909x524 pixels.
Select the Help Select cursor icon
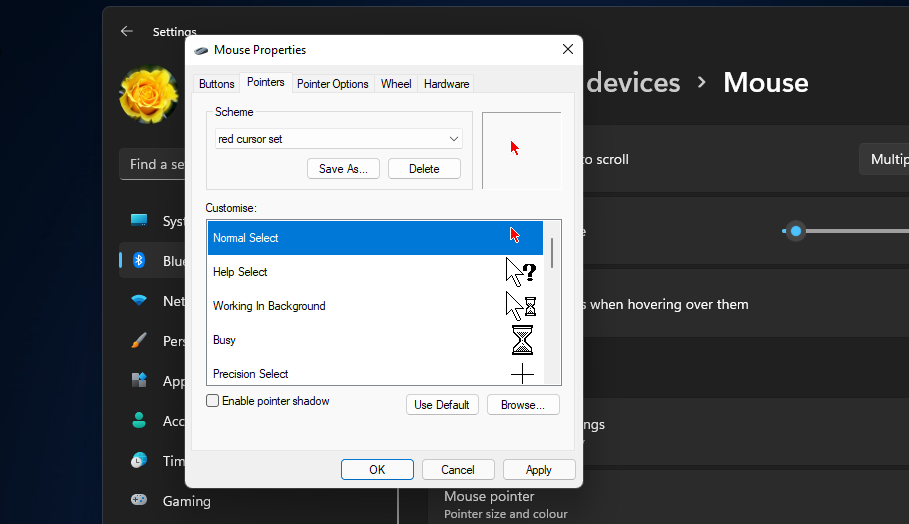521,272
